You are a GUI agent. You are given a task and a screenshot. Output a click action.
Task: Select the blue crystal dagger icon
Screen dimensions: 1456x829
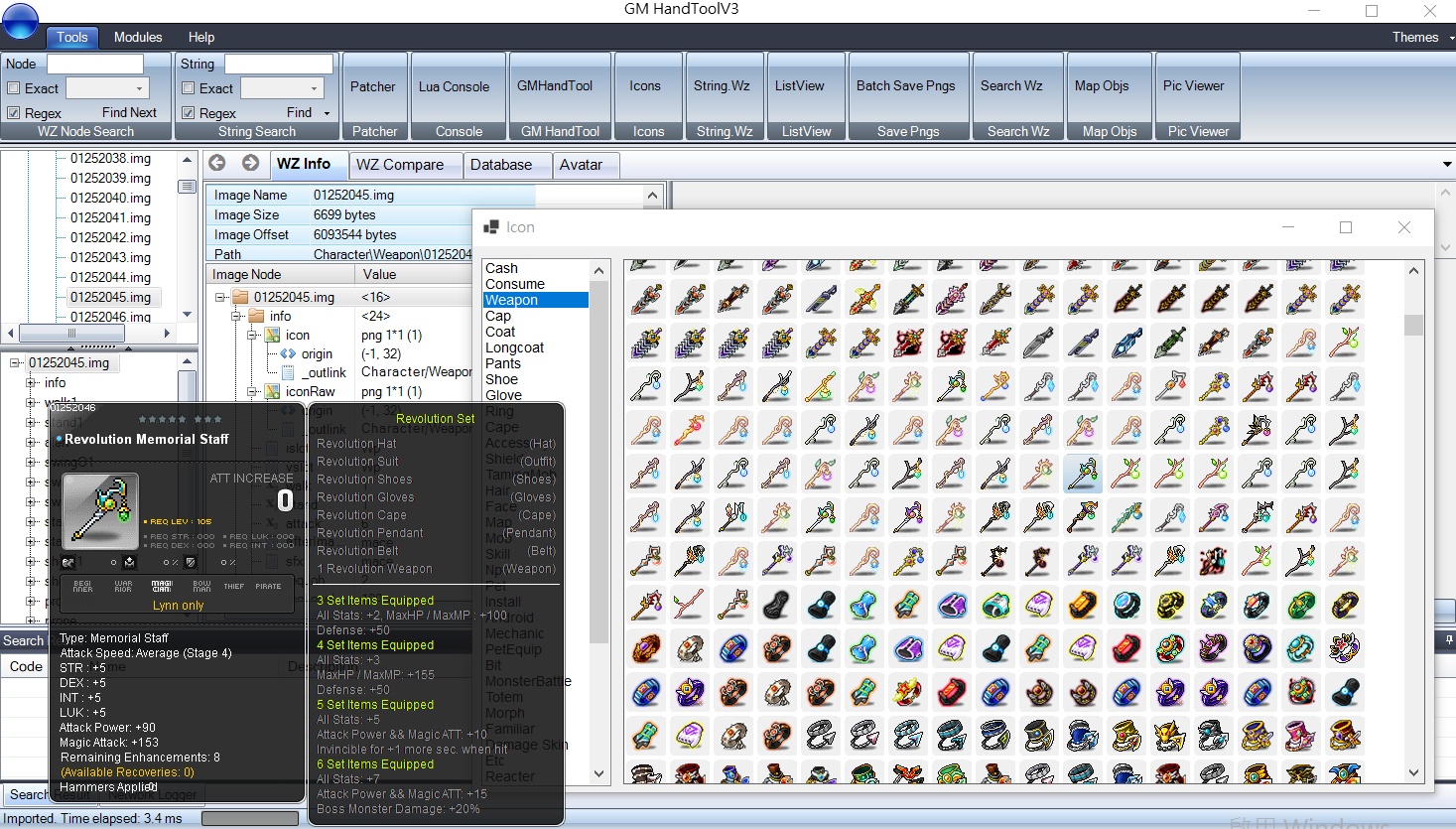tap(1125, 342)
